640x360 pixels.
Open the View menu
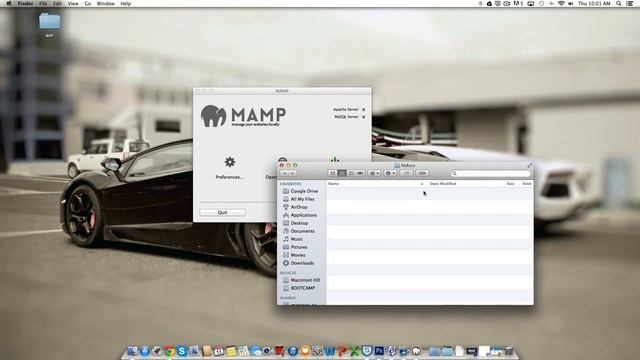pyautogui.click(x=73, y=3)
